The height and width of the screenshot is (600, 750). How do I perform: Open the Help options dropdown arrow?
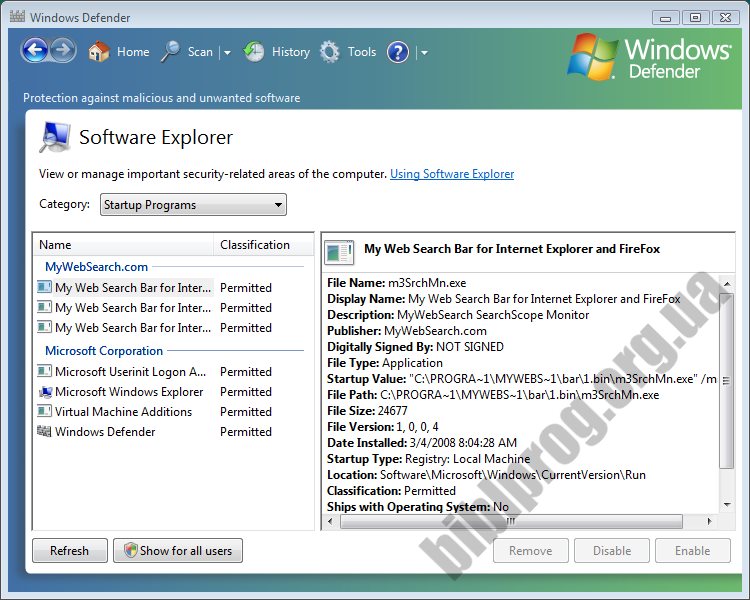(x=424, y=52)
